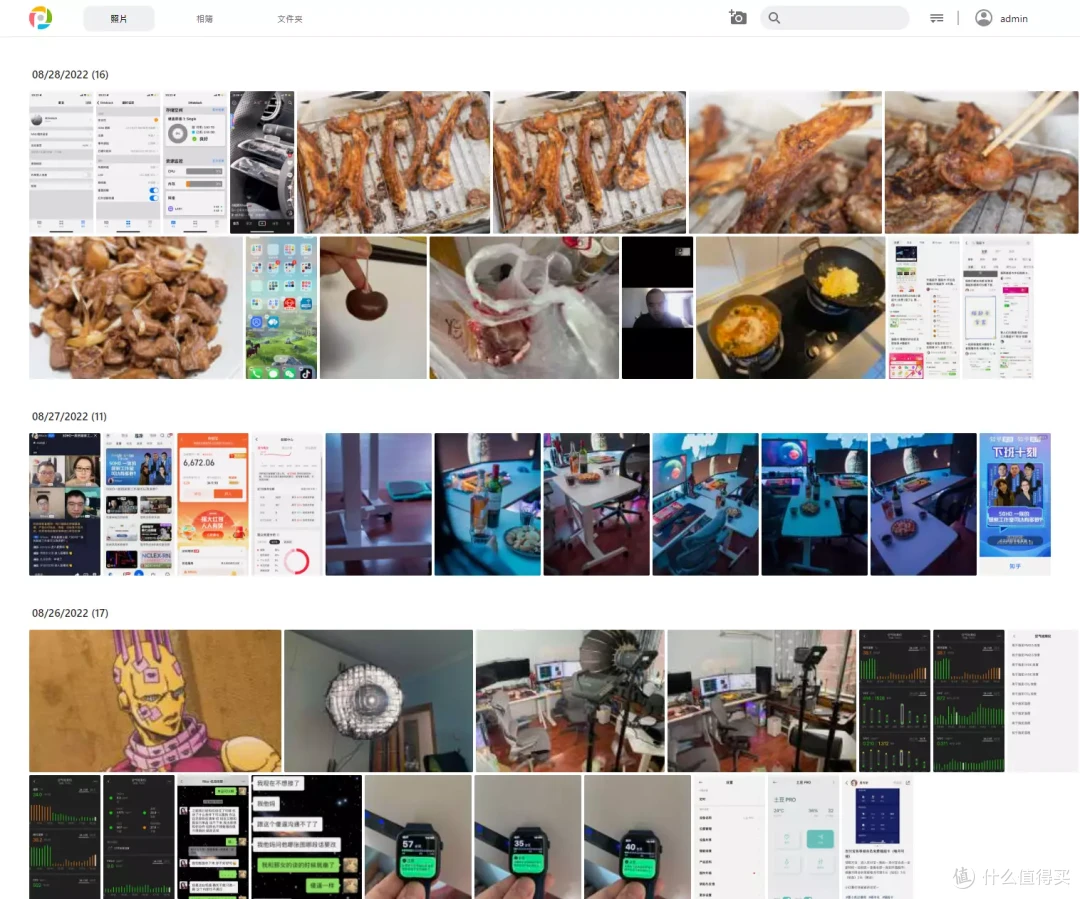Viewport: 1080px width, 899px height.
Task: Open the watch showing 40 thumbnail
Action: point(637,836)
